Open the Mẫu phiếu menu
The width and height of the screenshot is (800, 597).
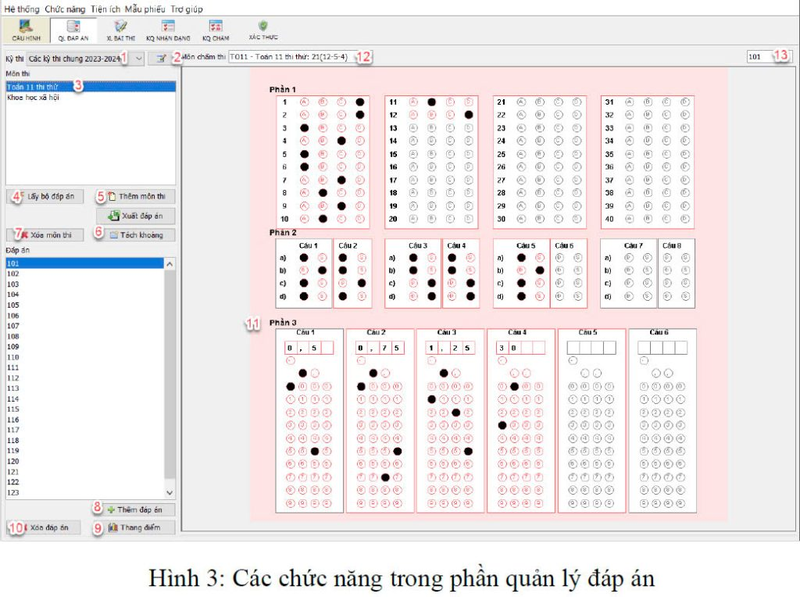[x=145, y=9]
